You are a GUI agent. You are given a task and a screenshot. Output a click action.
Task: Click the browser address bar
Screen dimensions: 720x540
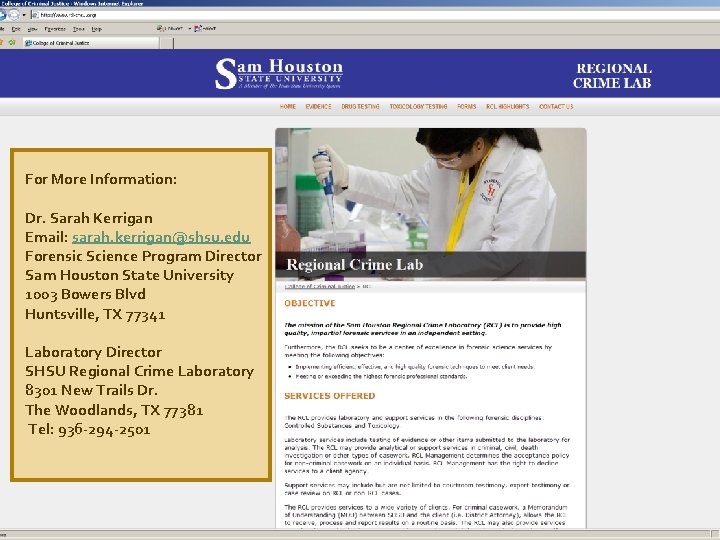tap(374, 15)
